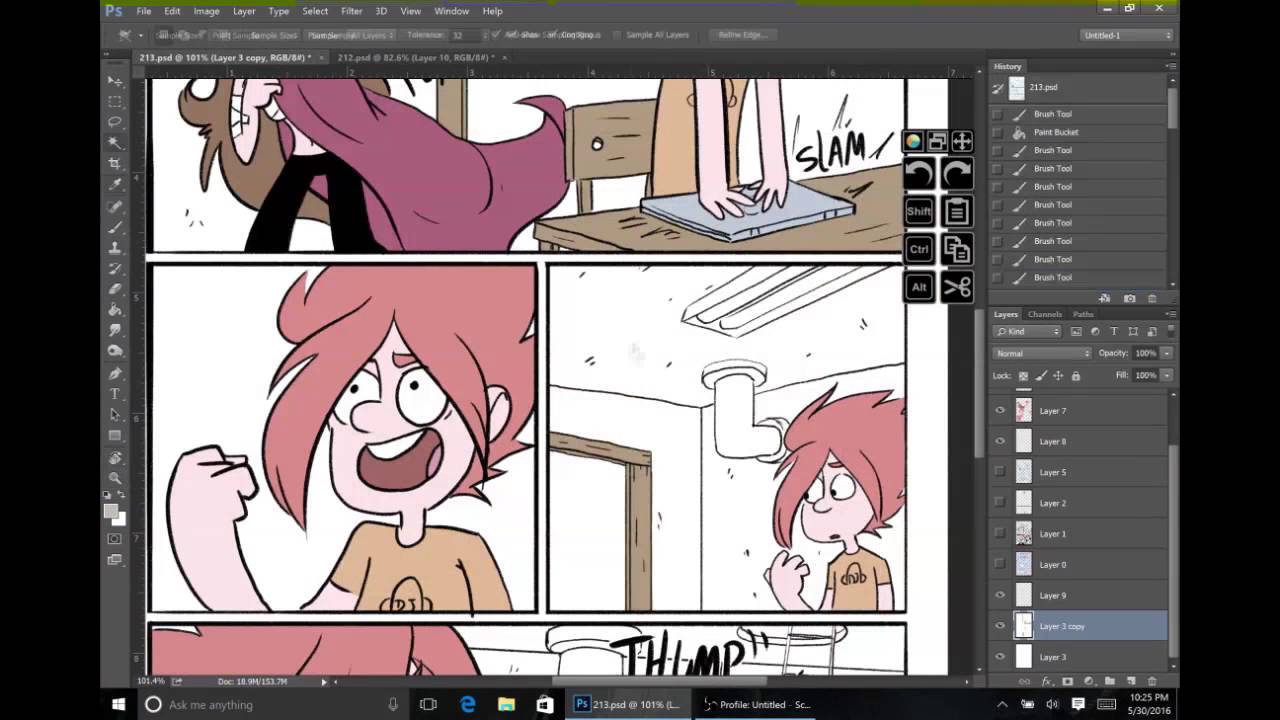This screenshot has height=720, width=1280.
Task: Open the Layers panel menu
Action: coord(1170,314)
